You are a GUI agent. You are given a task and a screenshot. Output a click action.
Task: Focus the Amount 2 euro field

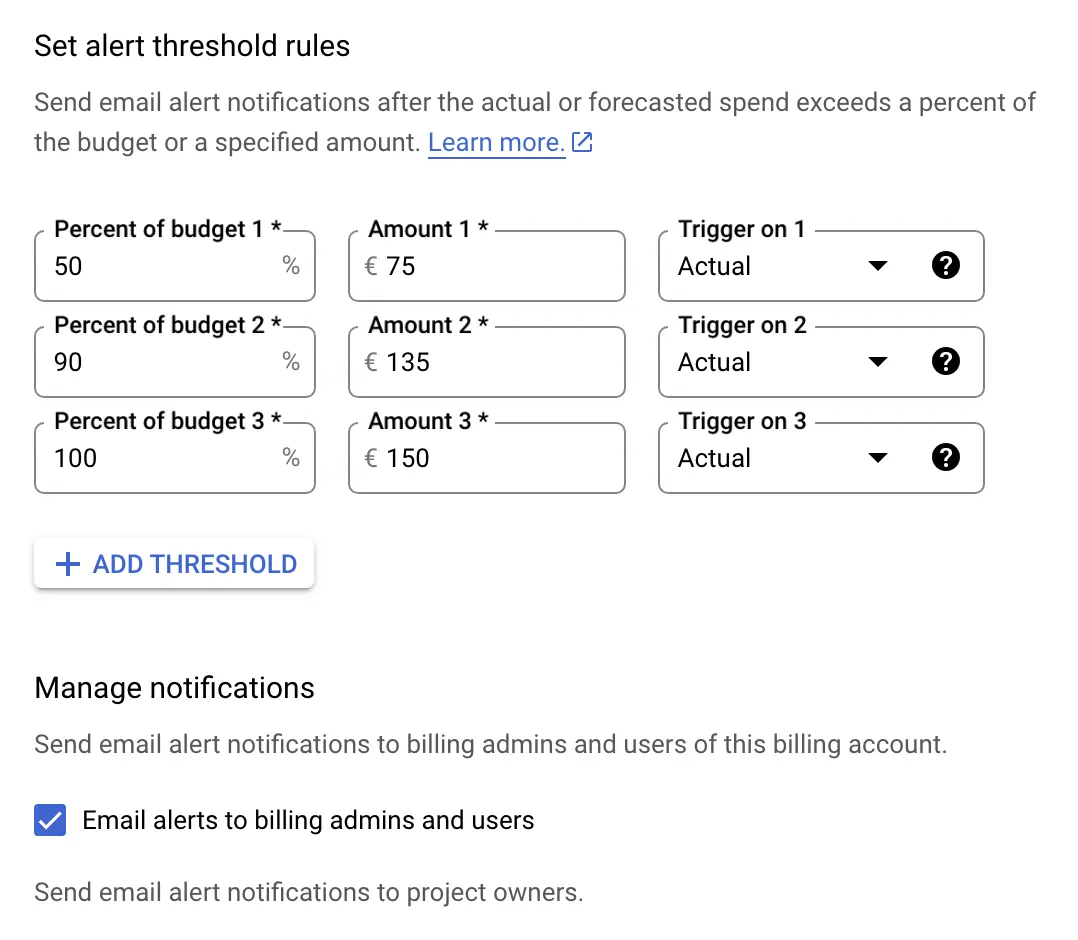click(500, 363)
